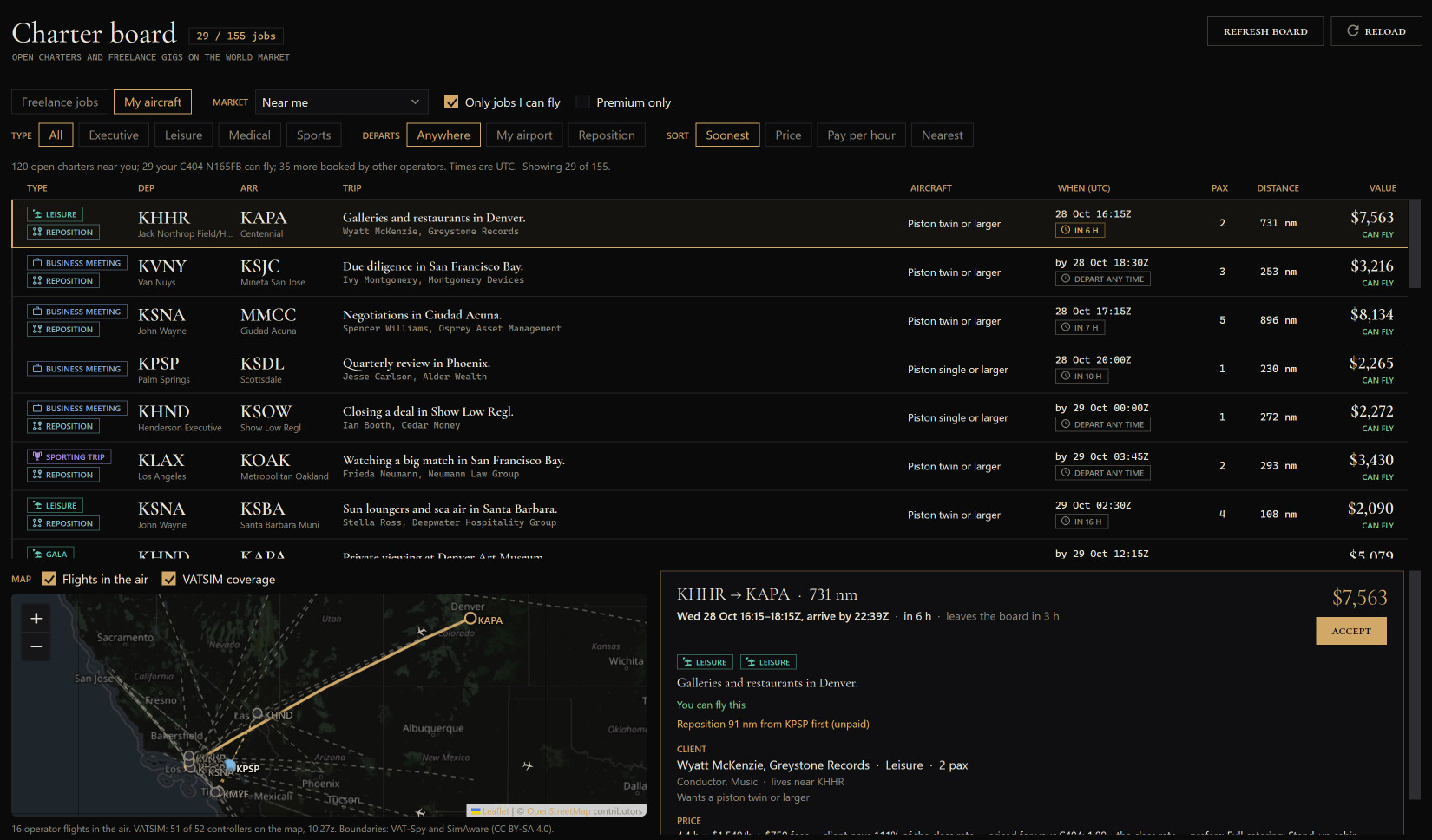This screenshot has height=840, width=1432.
Task: Click the 'Depart any time' badge for KVNY
Action: (1103, 279)
